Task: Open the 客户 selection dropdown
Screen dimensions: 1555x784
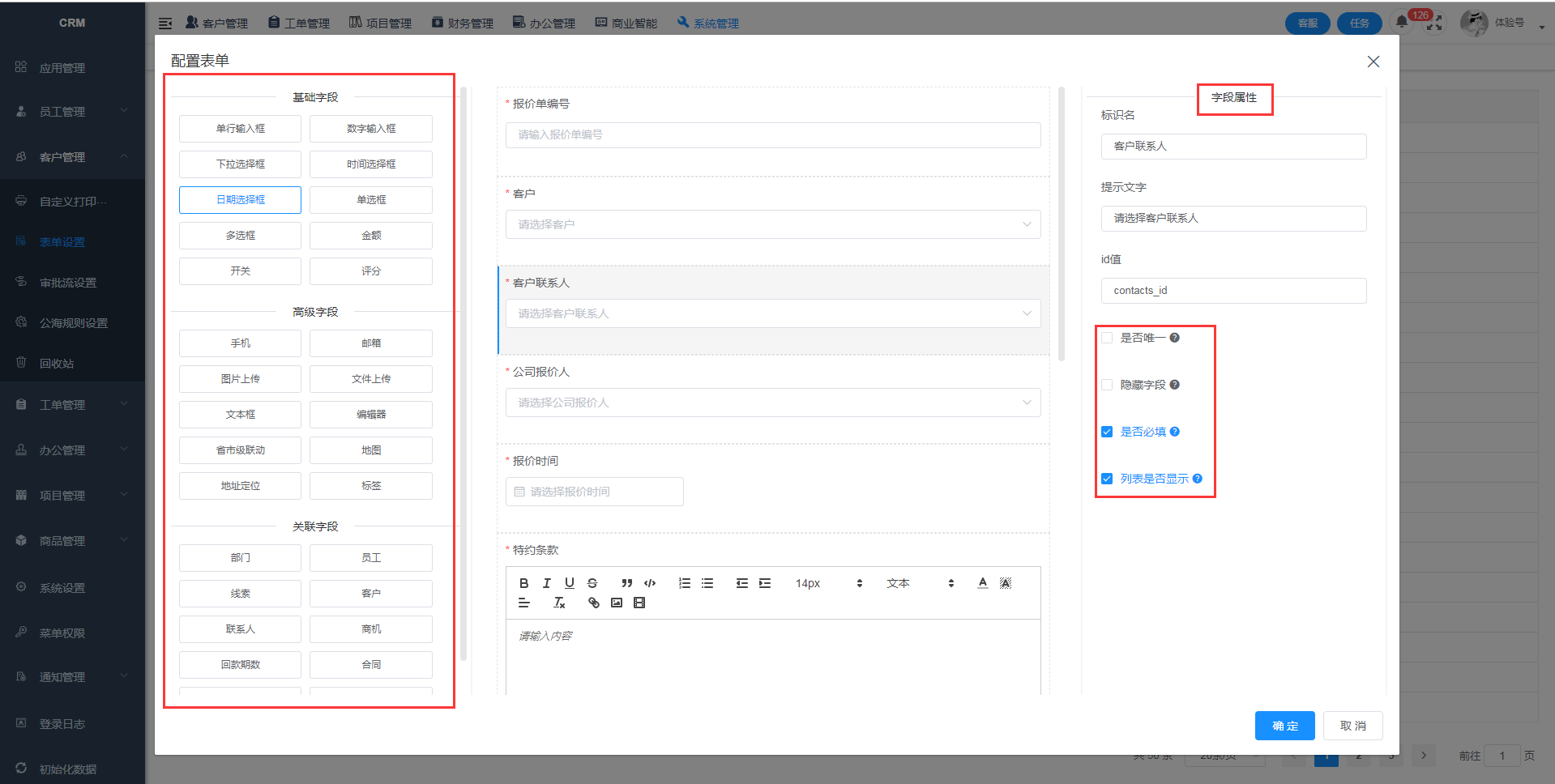Action: coord(772,224)
